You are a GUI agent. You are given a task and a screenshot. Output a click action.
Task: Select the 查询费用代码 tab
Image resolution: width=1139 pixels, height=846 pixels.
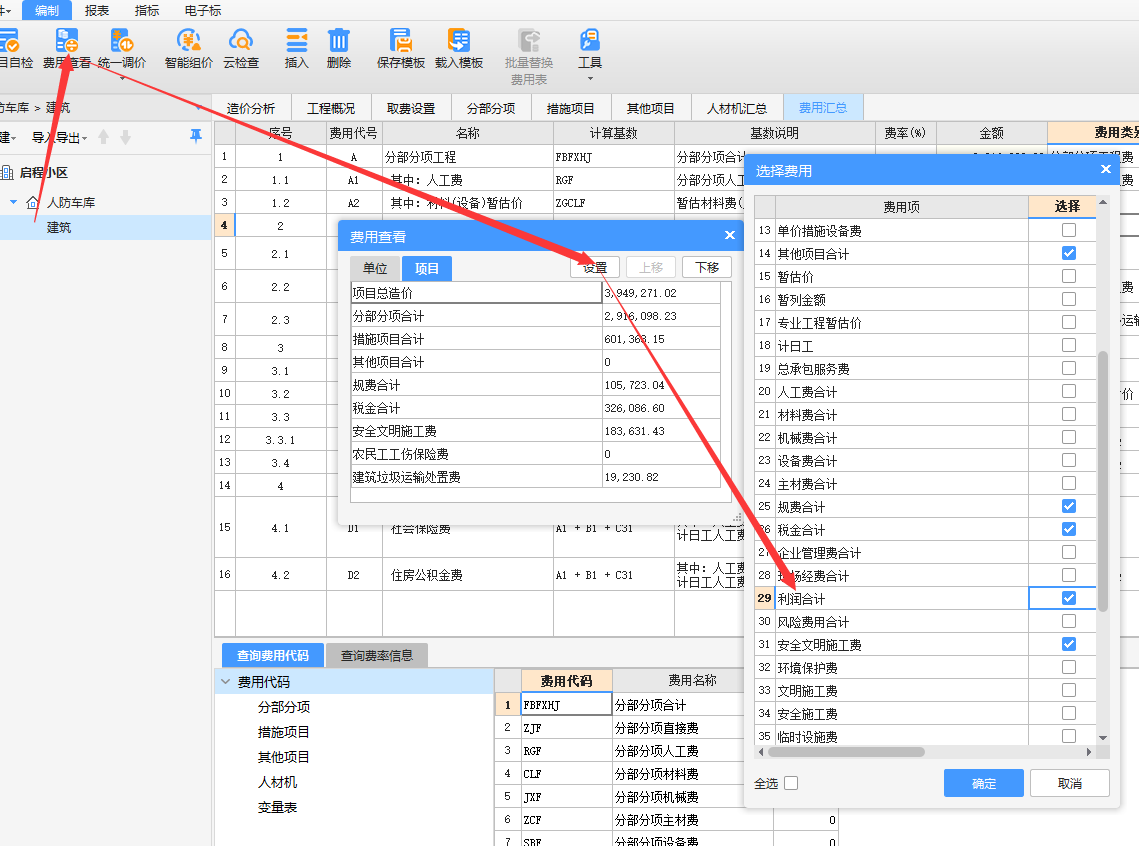[273, 656]
